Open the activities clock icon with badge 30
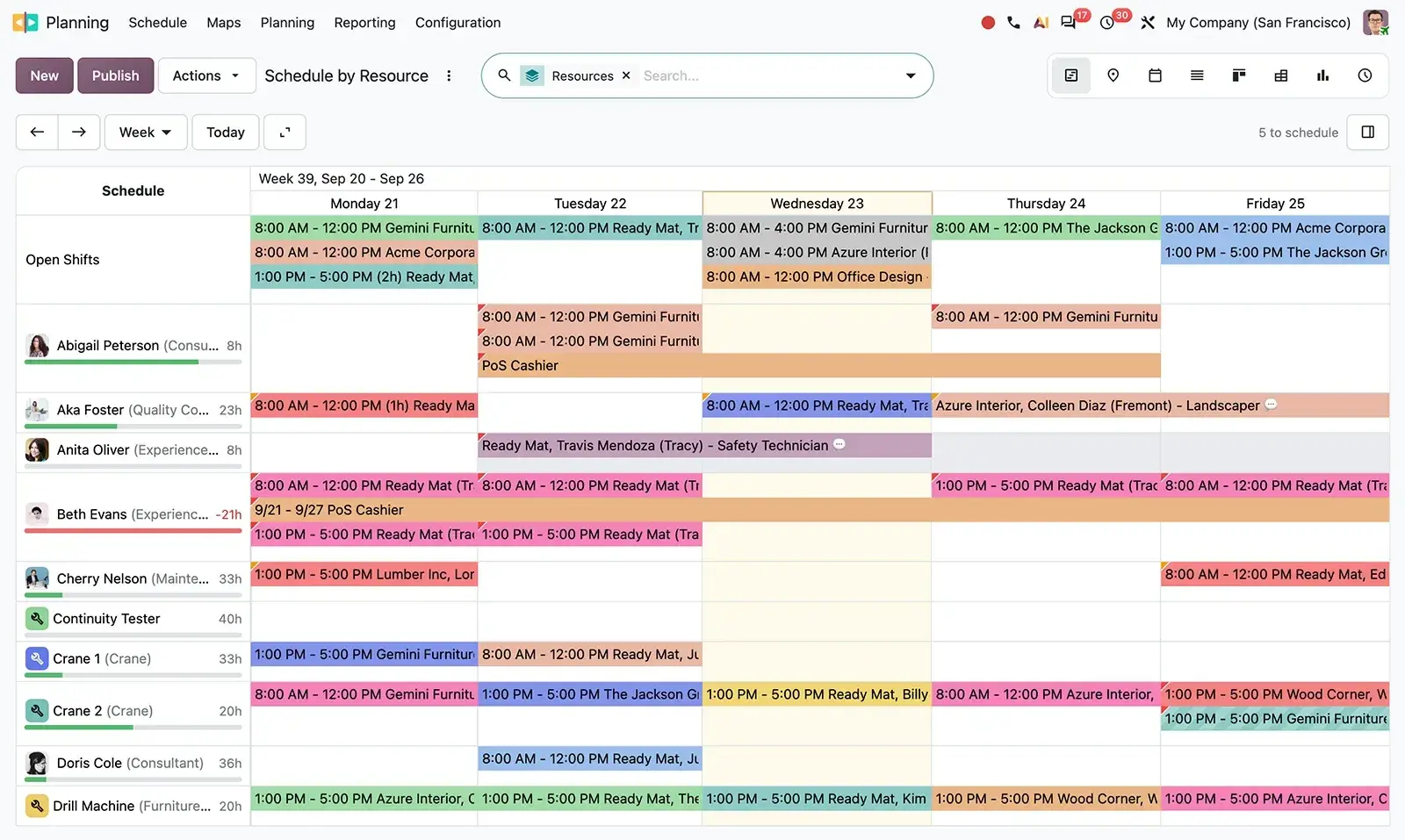The image size is (1405, 840). point(1107,23)
